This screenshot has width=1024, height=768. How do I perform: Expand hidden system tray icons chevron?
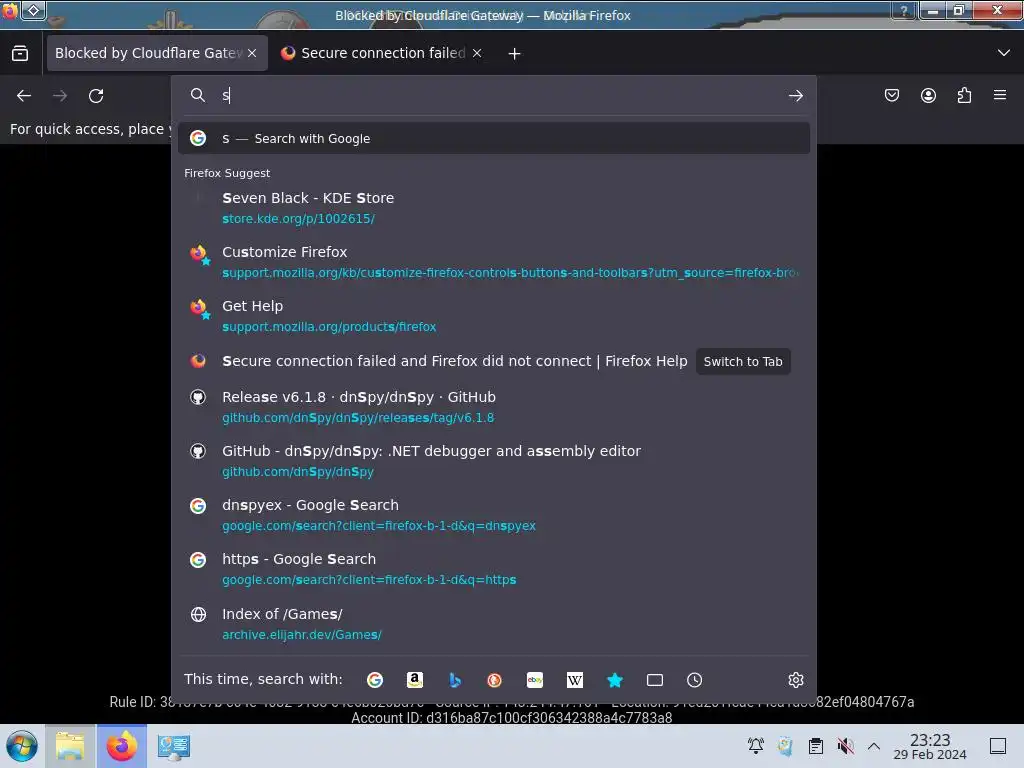click(x=874, y=746)
